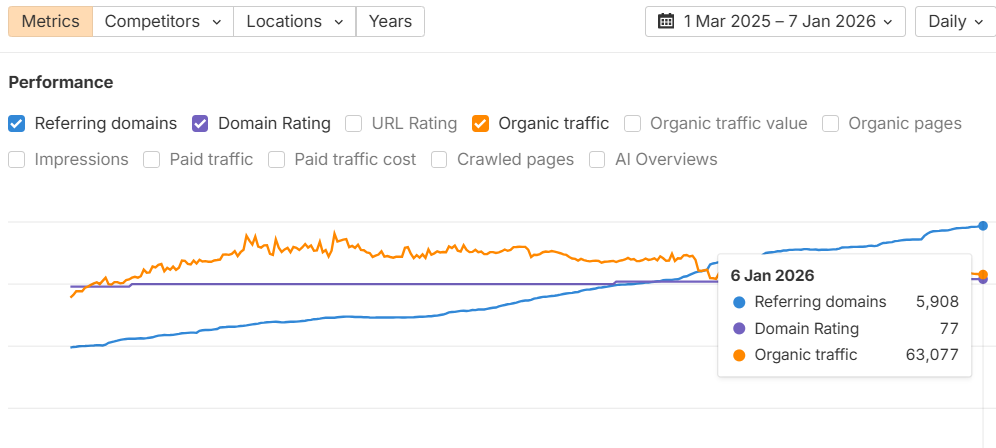Expand the Competitors dropdown
This screenshot has width=996, height=448.
coord(163,21)
